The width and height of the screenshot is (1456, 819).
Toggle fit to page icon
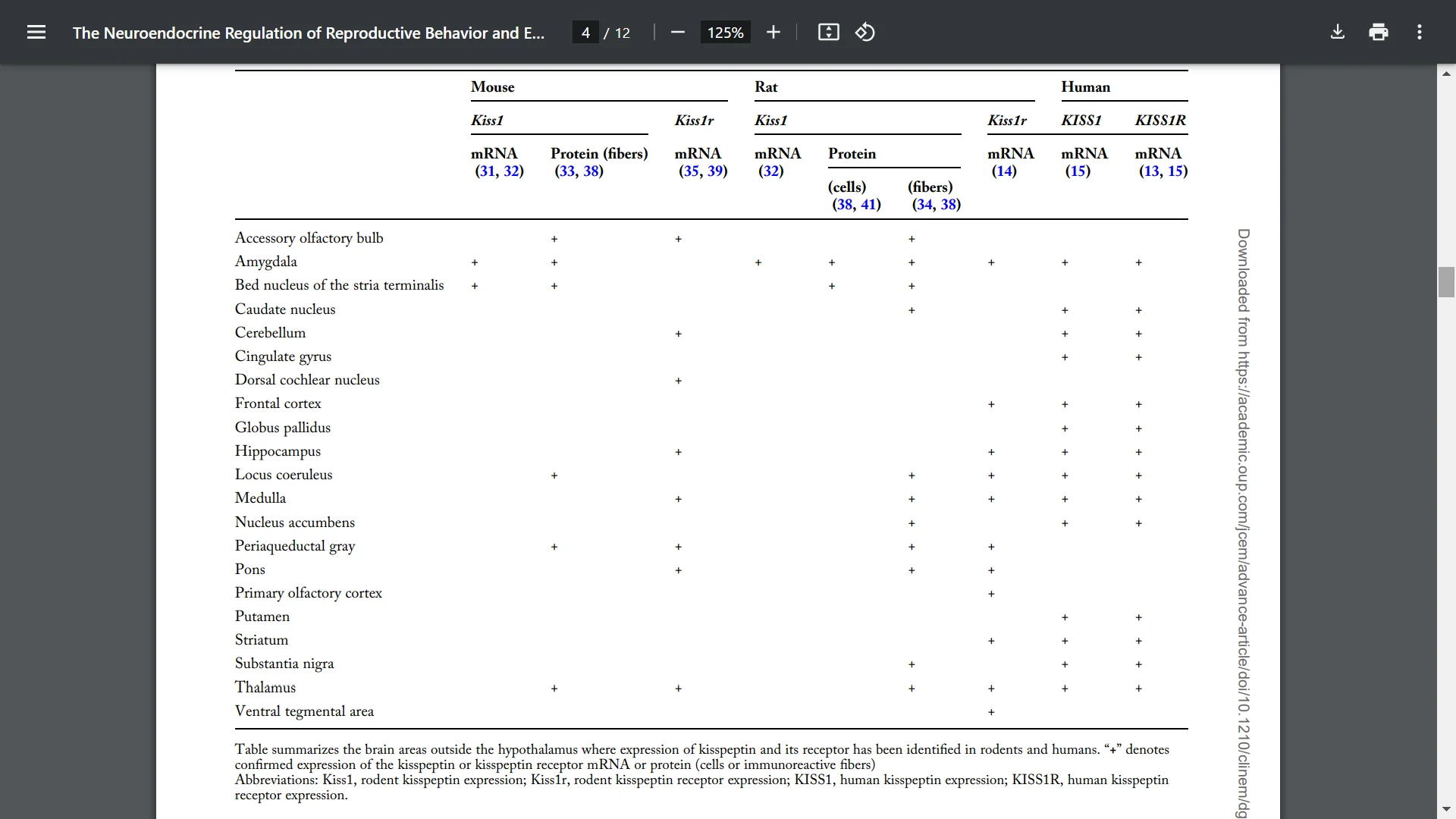click(828, 32)
